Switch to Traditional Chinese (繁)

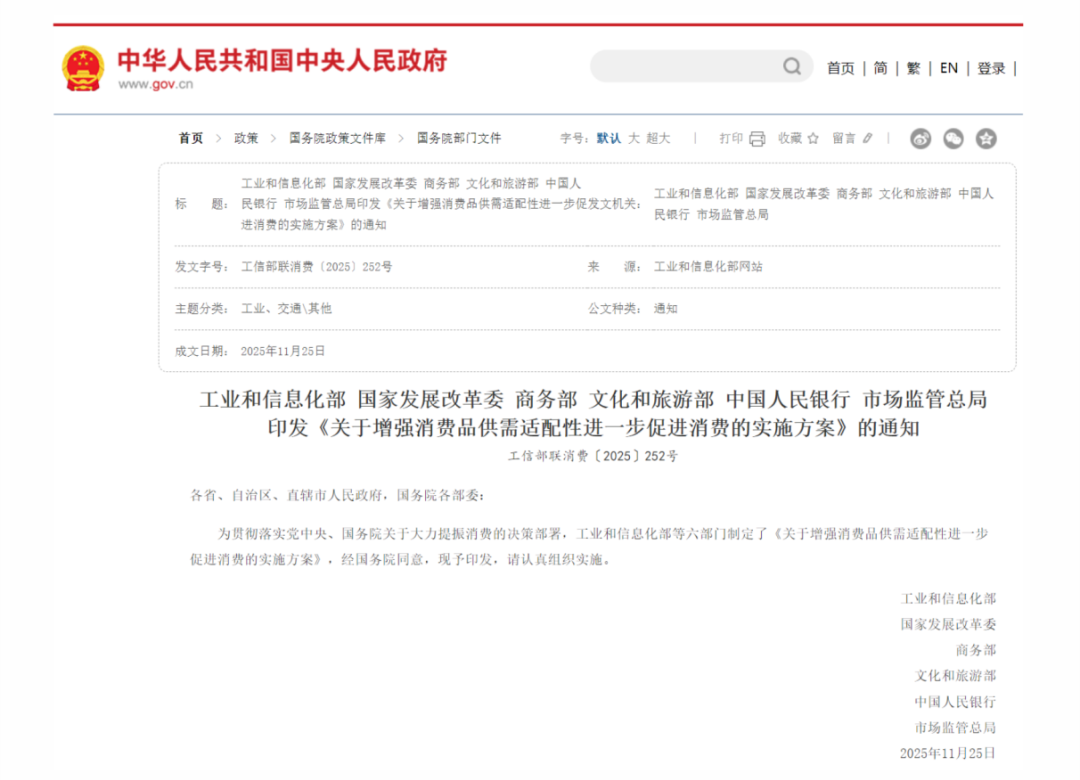coord(913,68)
